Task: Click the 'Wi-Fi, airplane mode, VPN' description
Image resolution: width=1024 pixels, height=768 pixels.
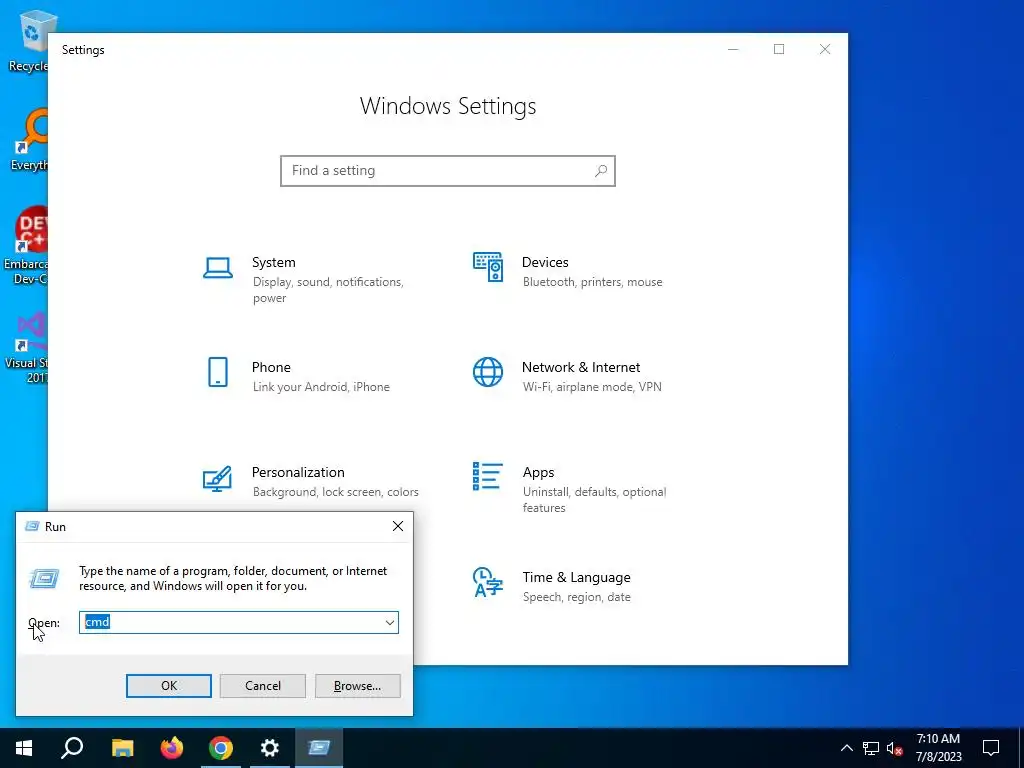Action: point(592,387)
